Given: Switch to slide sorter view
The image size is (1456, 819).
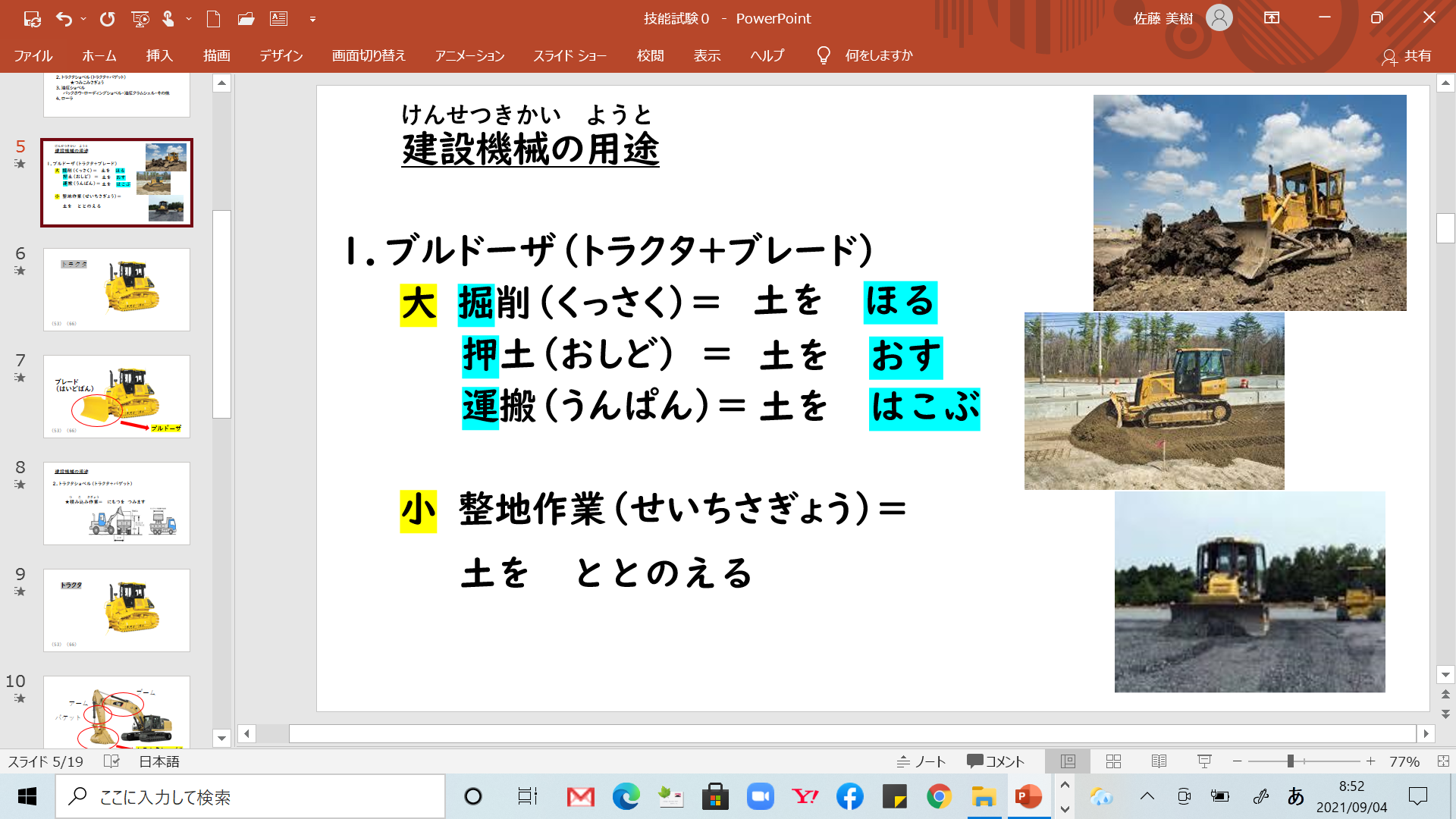Looking at the screenshot, I should point(1113,761).
